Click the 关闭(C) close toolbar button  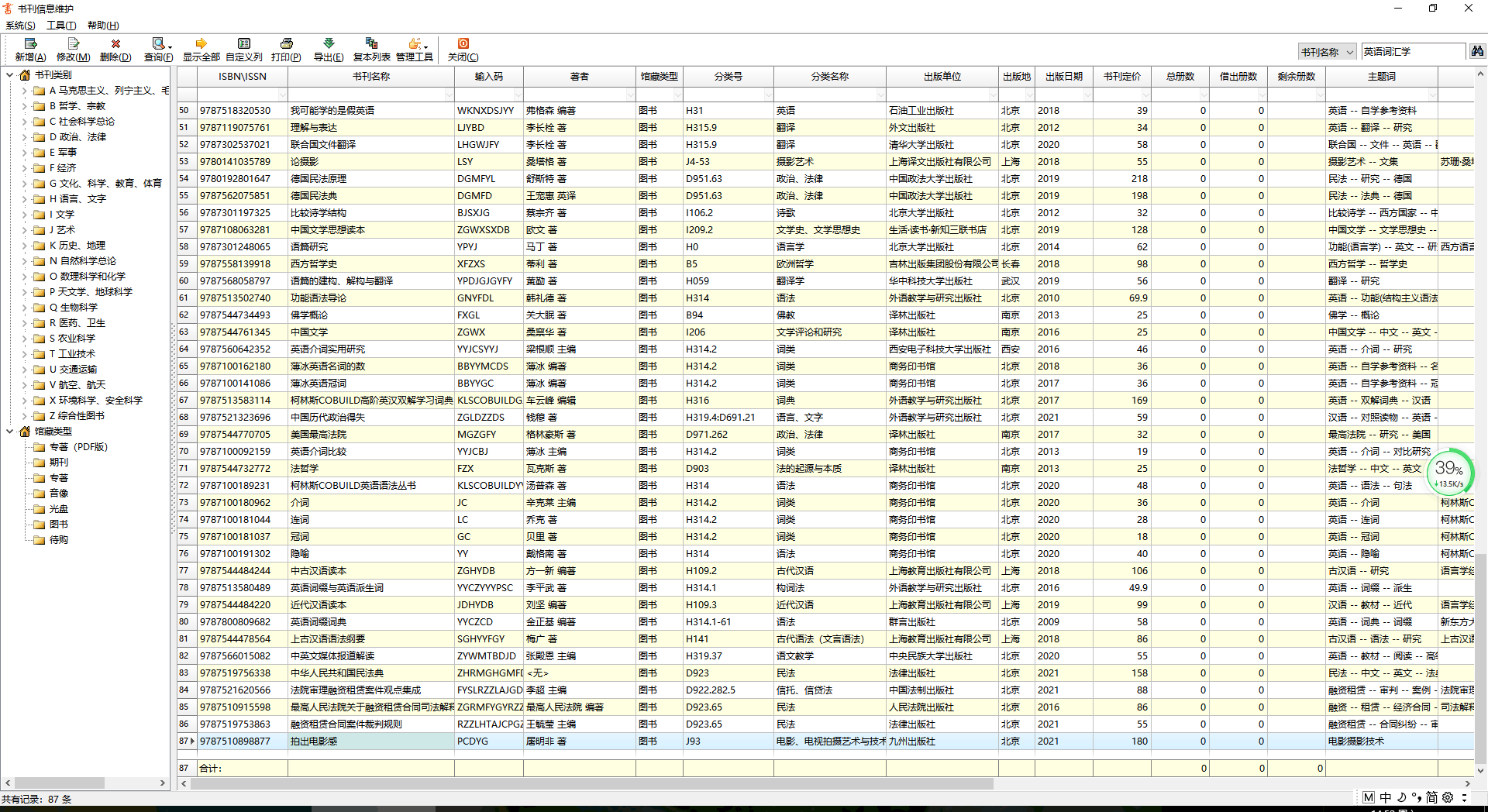[463, 44]
